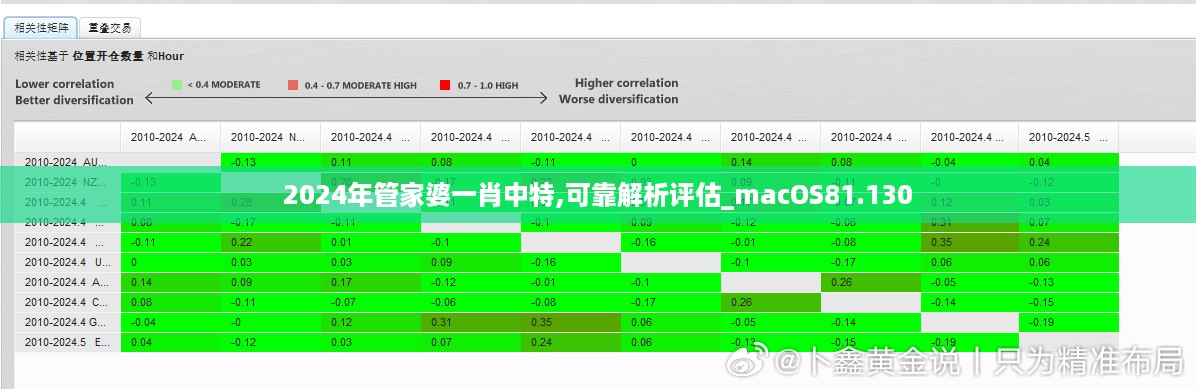Click 0.22 cell in row starting -0.11
The height and width of the screenshot is (389, 1196).
click(271, 242)
